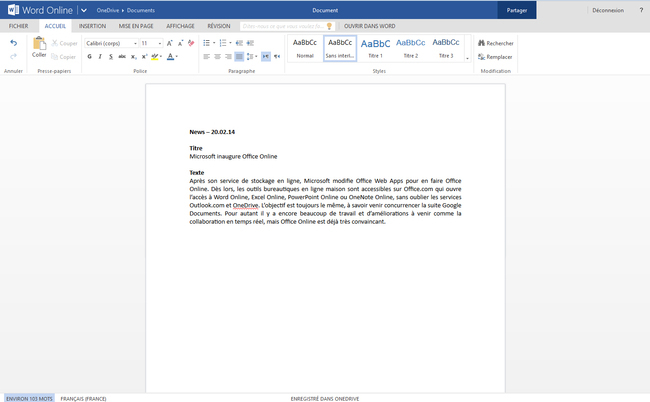Expand bullet list style arrow
Viewport: 650px width, 402px height.
tap(214, 43)
